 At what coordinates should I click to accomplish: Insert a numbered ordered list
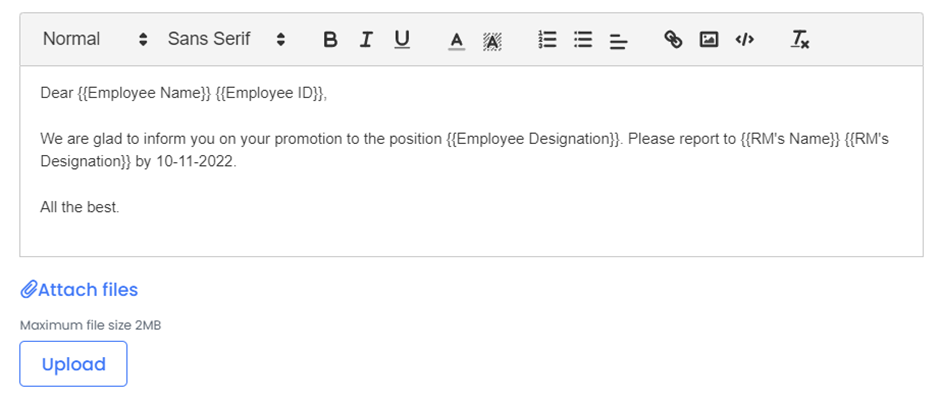[x=547, y=40]
